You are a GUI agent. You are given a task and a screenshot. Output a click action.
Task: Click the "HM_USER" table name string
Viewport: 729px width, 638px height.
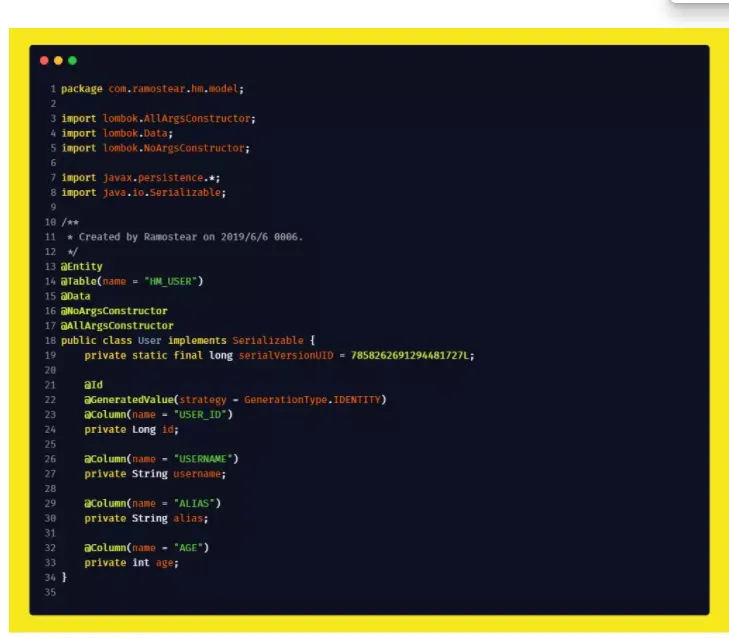click(170, 281)
